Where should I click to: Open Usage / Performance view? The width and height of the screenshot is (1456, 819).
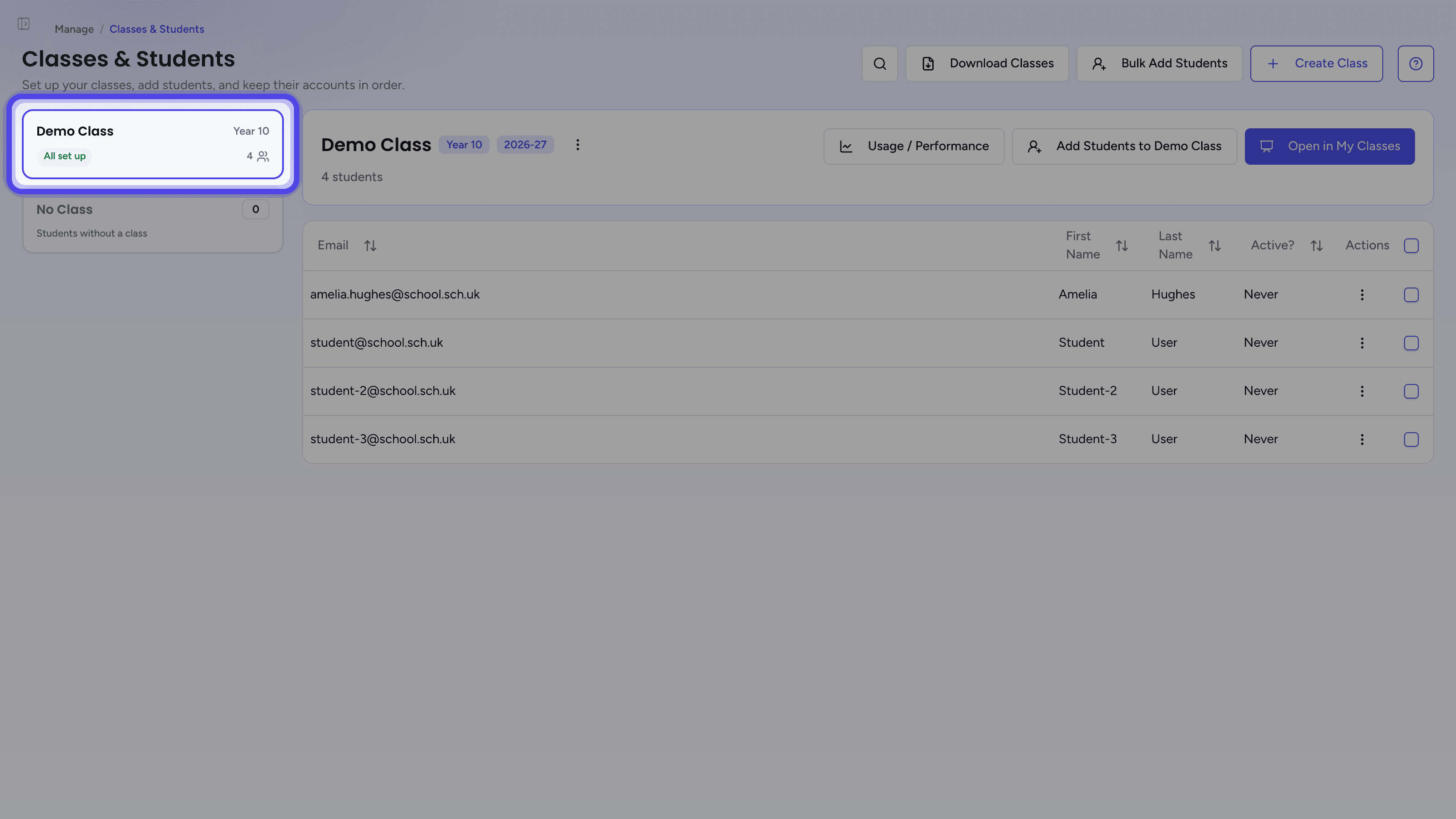(913, 147)
